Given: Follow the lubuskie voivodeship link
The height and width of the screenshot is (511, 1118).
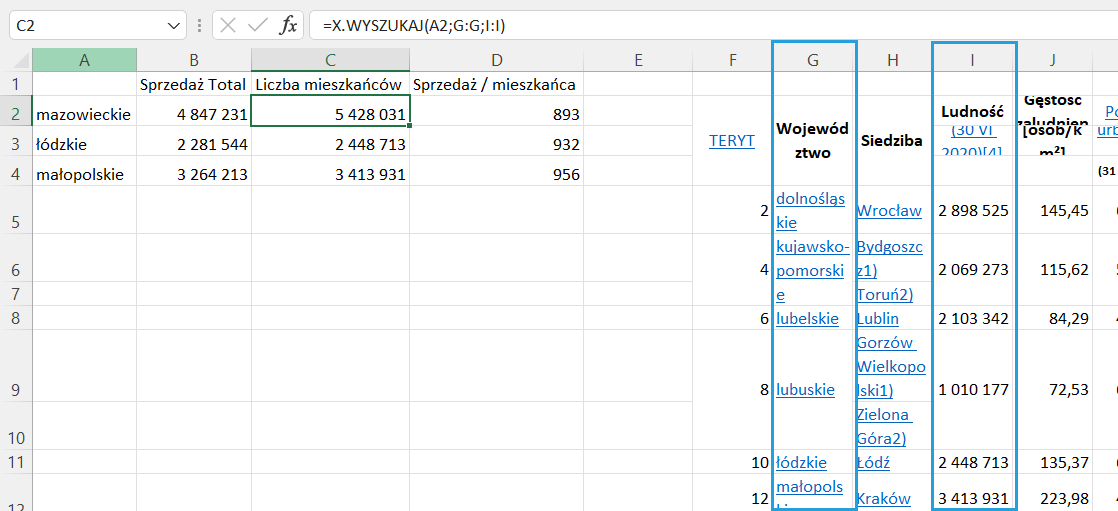Looking at the screenshot, I should pos(805,389).
